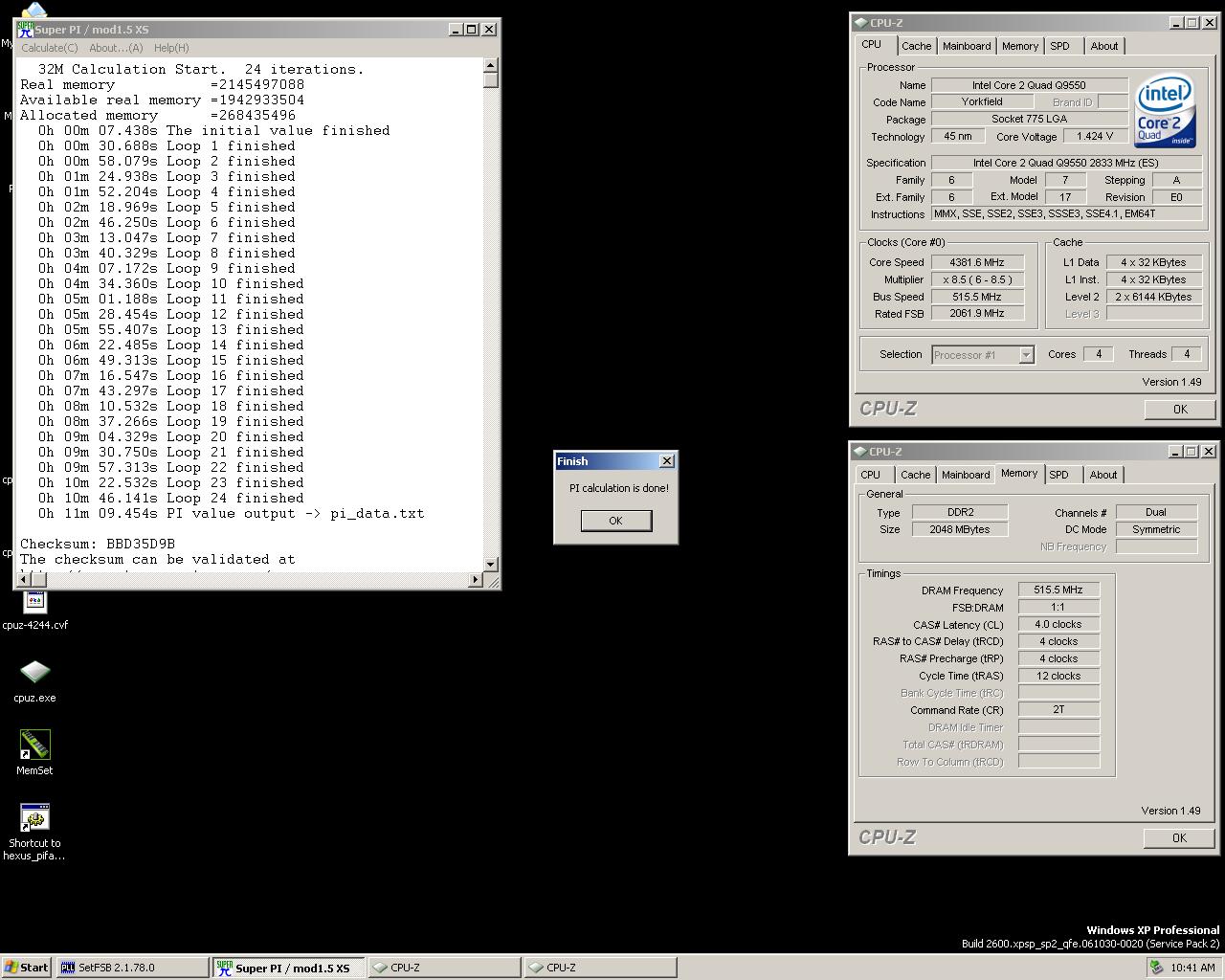Click the Level 2 cache 2 x 6144 KBytes field
Image resolution: width=1225 pixels, height=980 pixels.
pyautogui.click(x=1154, y=297)
